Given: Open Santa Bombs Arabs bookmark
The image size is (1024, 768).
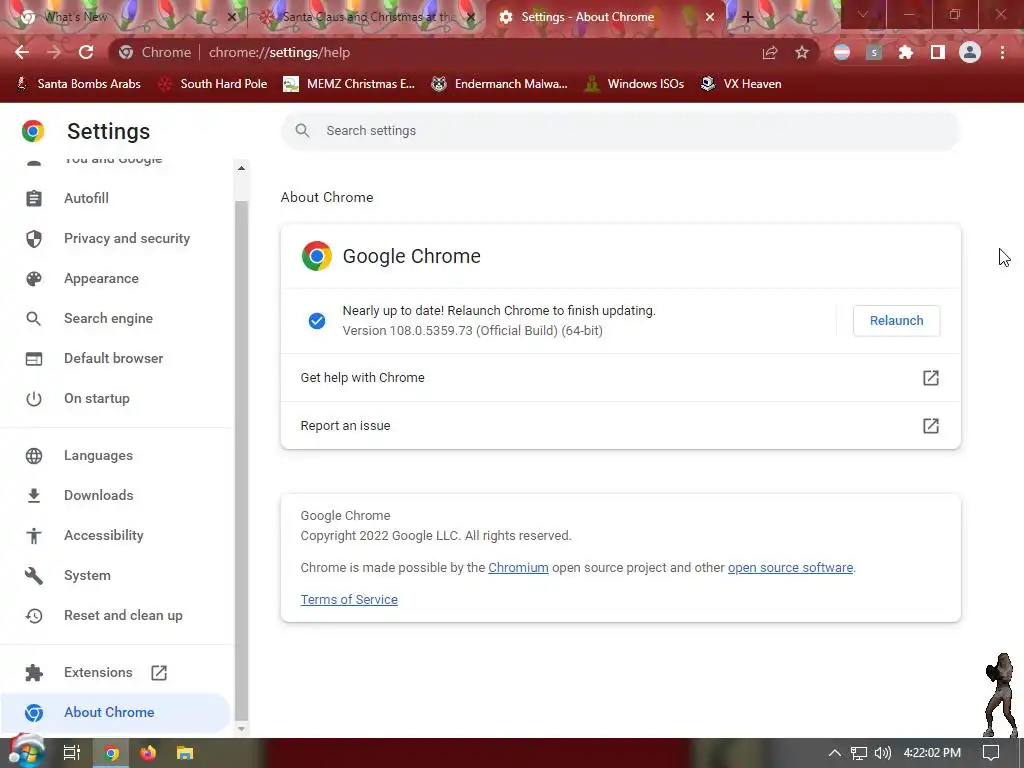Looking at the screenshot, I should pos(78,84).
